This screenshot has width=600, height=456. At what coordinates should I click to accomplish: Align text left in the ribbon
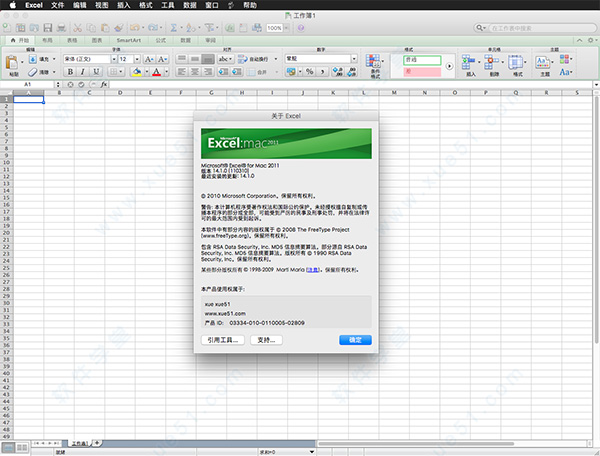(x=182, y=72)
